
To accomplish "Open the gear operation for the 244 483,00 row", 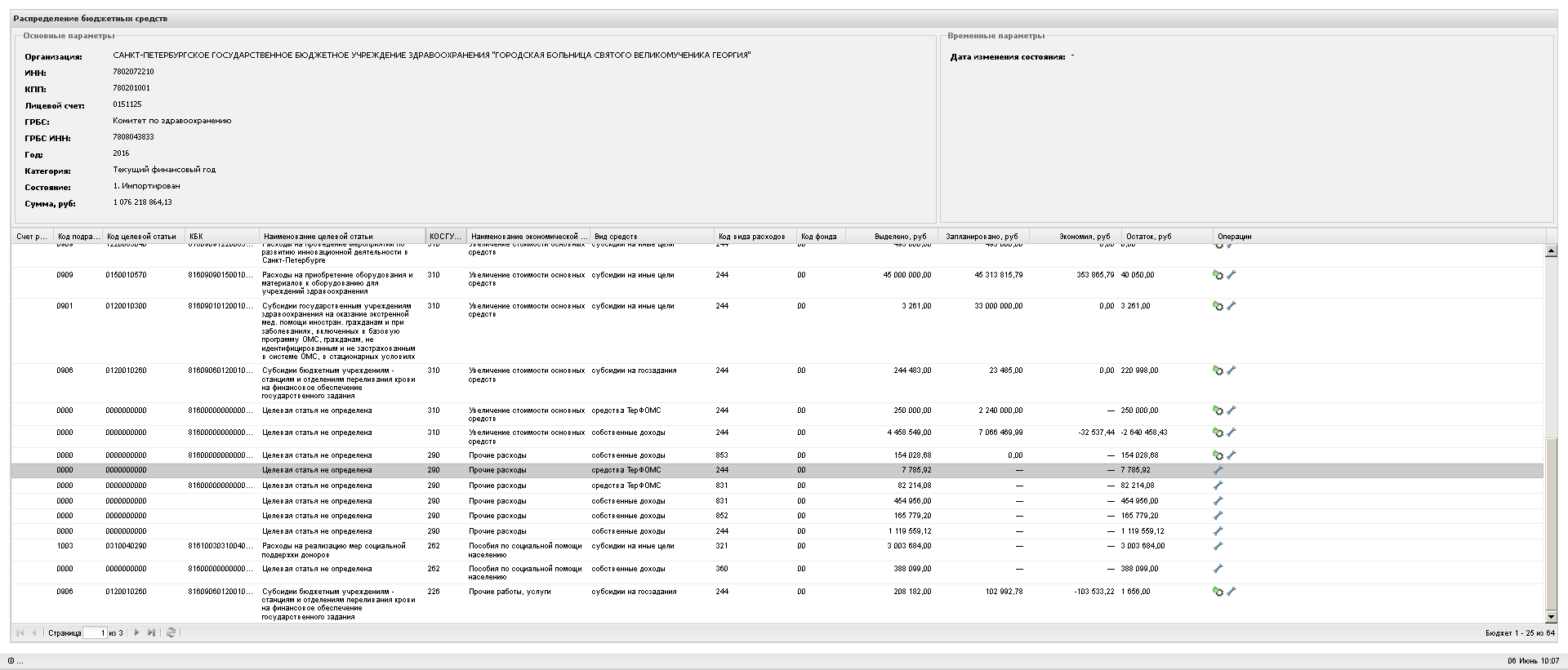I will tap(1218, 370).
